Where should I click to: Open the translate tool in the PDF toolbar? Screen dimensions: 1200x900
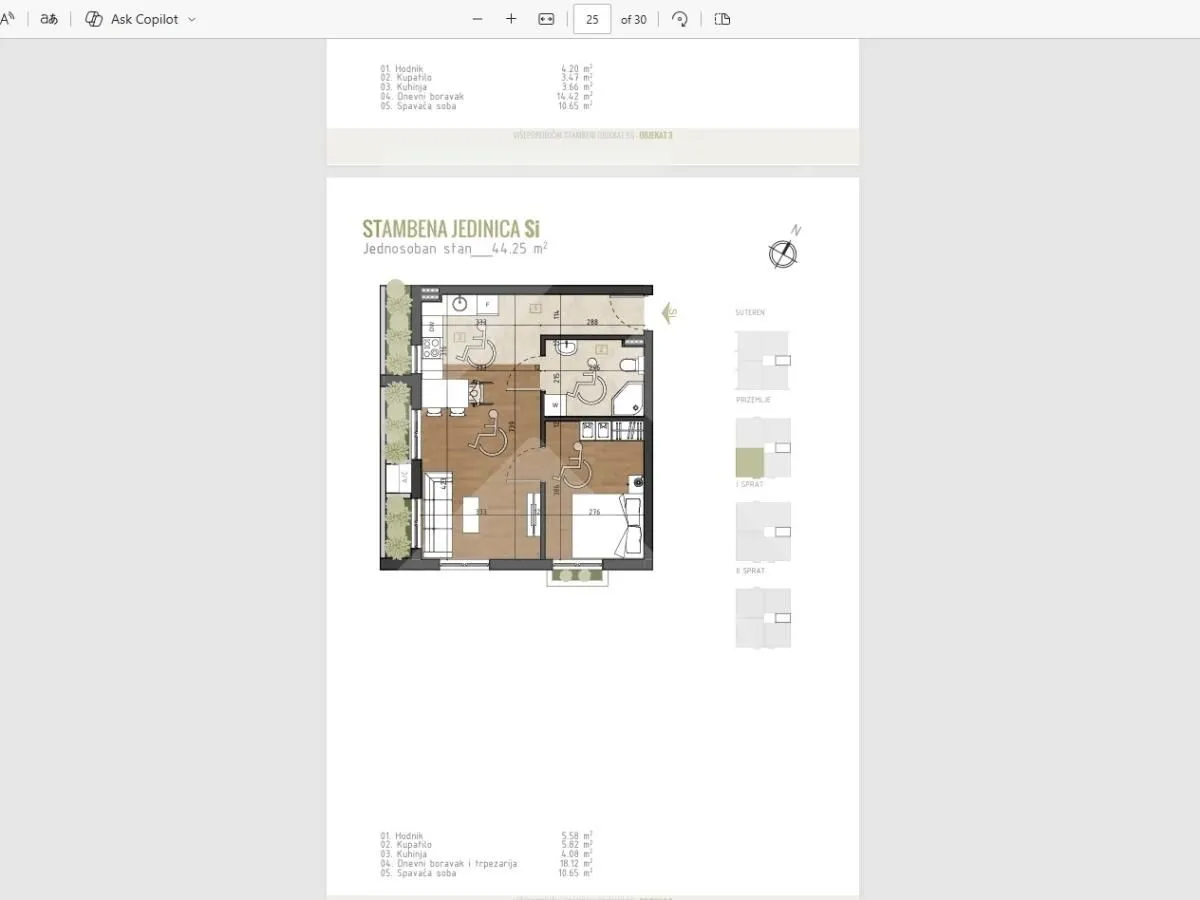tap(49, 19)
